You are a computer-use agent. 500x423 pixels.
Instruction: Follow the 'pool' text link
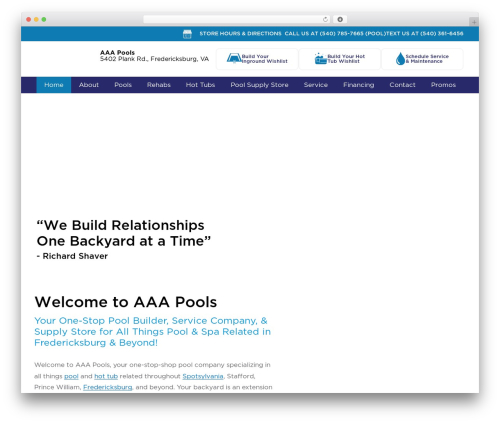71,376
